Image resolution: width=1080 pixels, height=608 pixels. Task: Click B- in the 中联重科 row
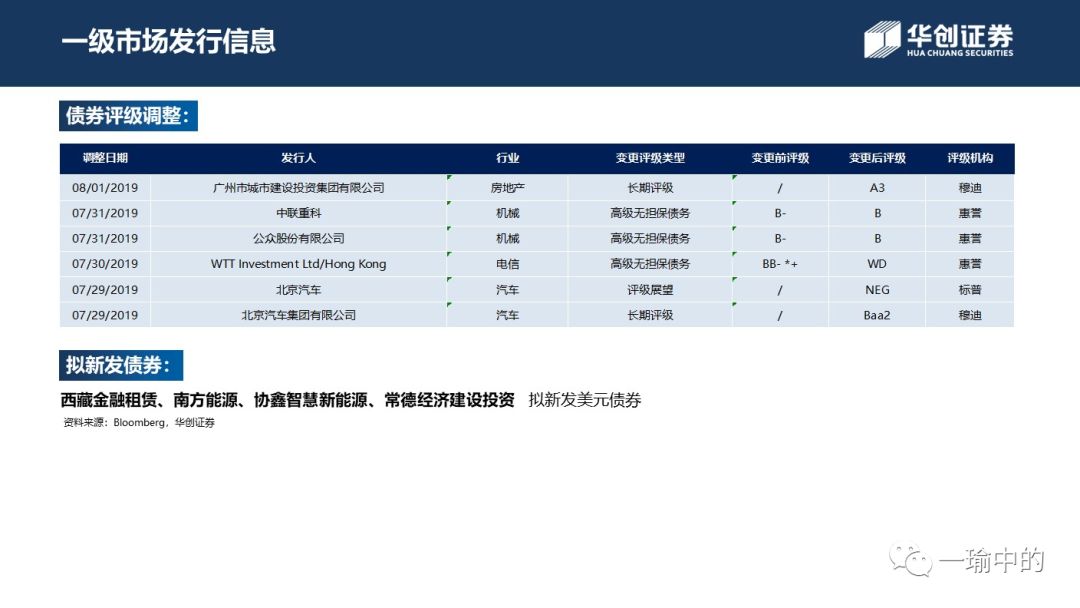pyautogui.click(x=780, y=213)
